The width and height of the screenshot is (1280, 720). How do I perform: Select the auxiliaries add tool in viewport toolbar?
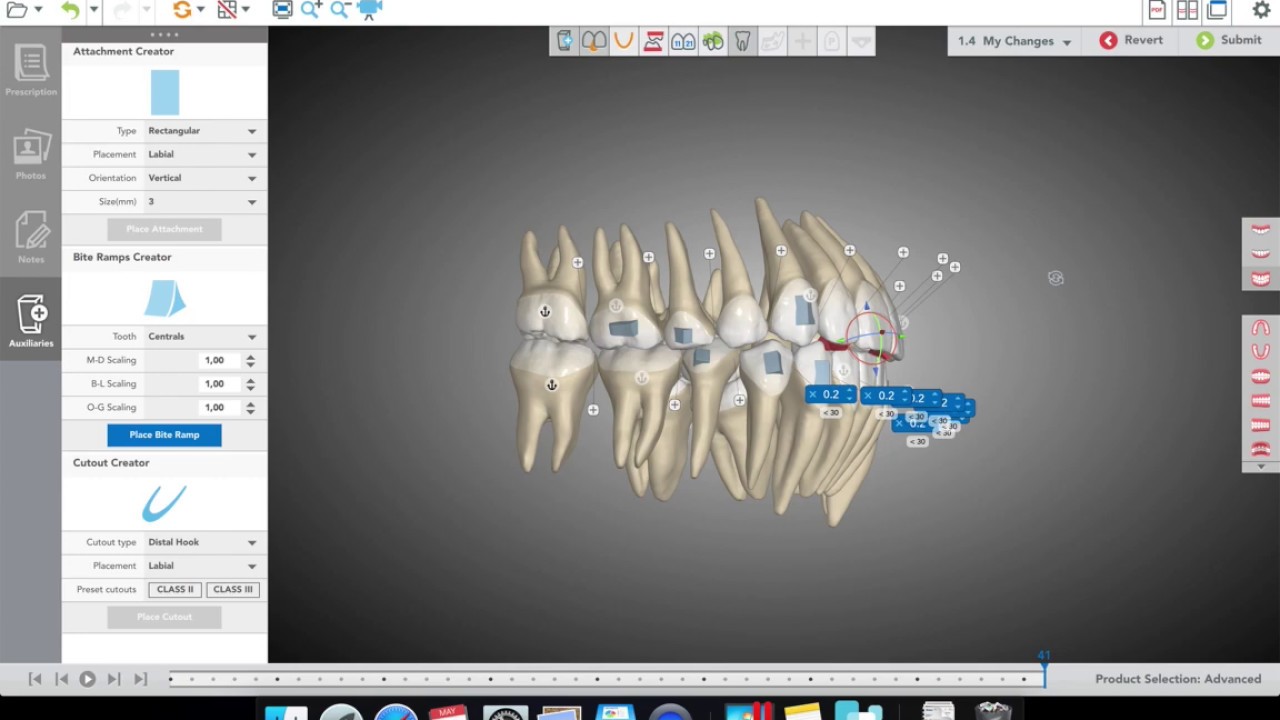565,41
